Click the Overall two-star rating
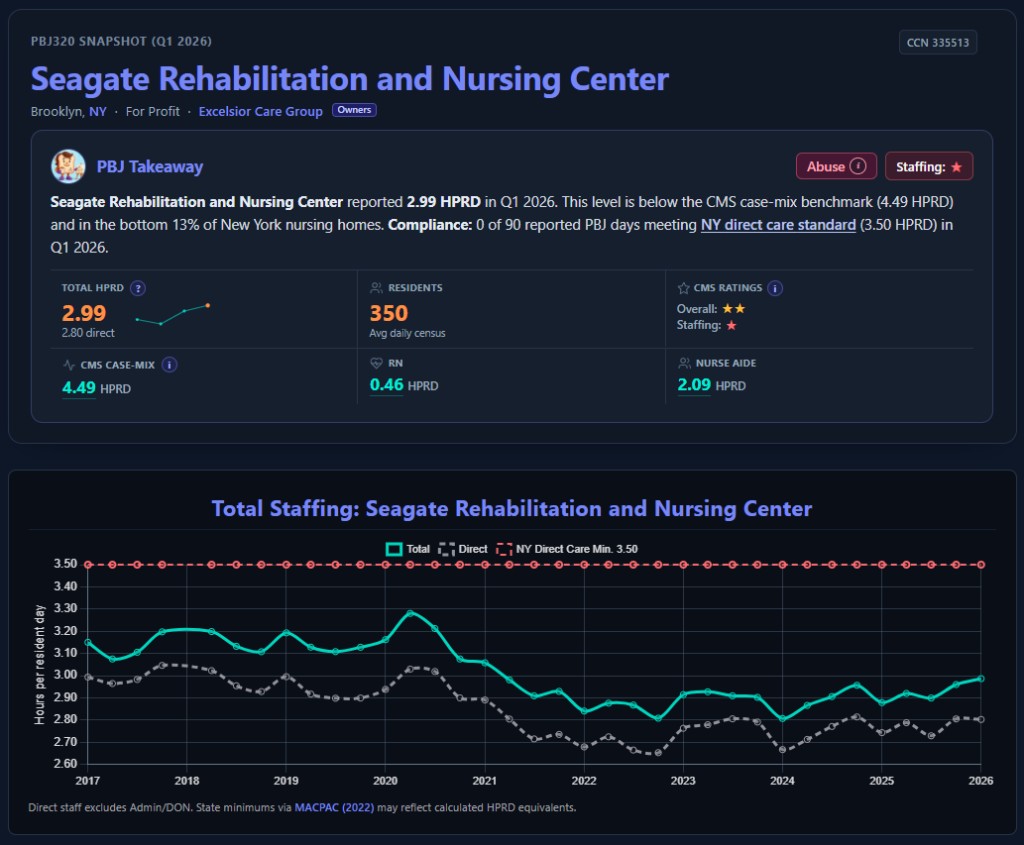1024x845 pixels. [711, 309]
